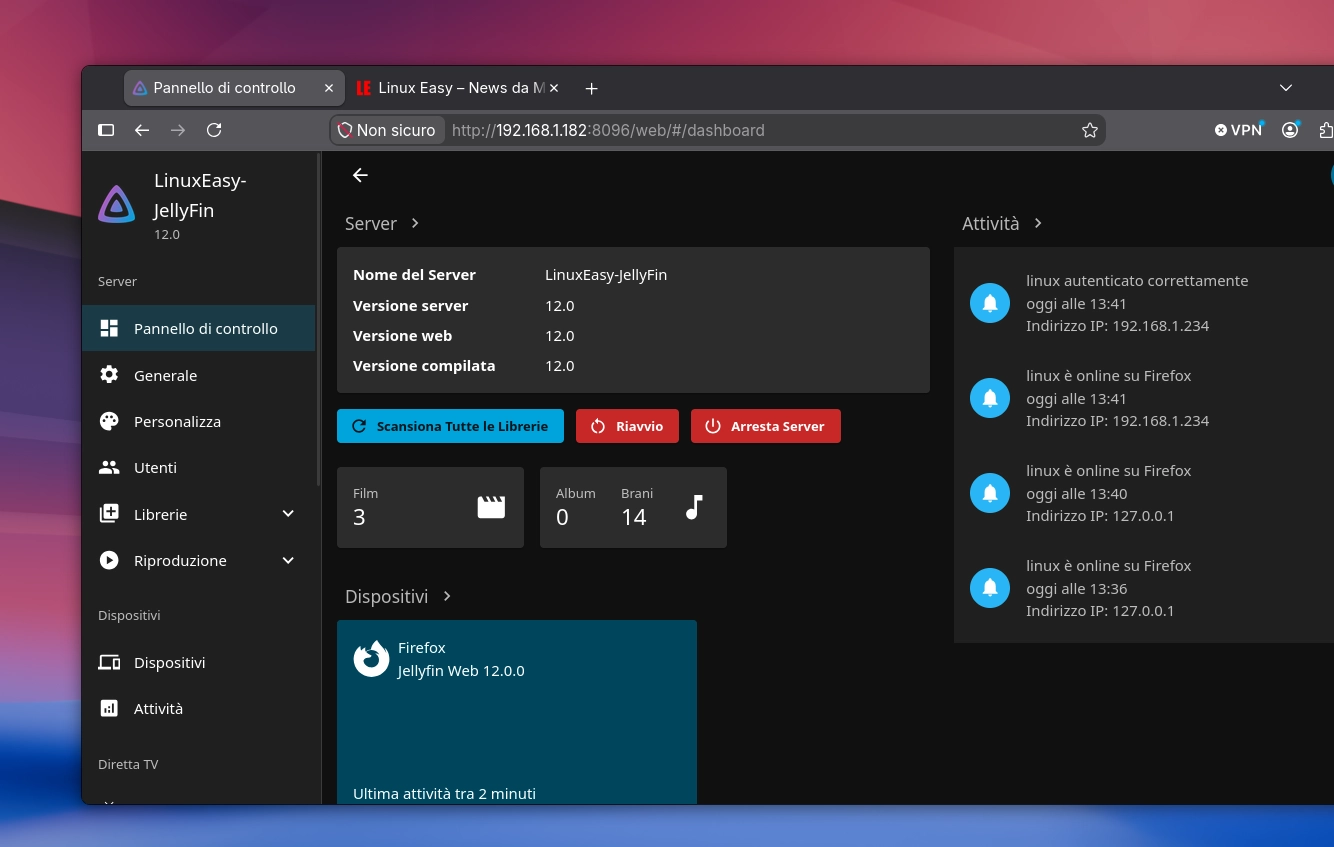Toggle the browser sidebar panel icon
The height and width of the screenshot is (847, 1334).
pos(106,130)
